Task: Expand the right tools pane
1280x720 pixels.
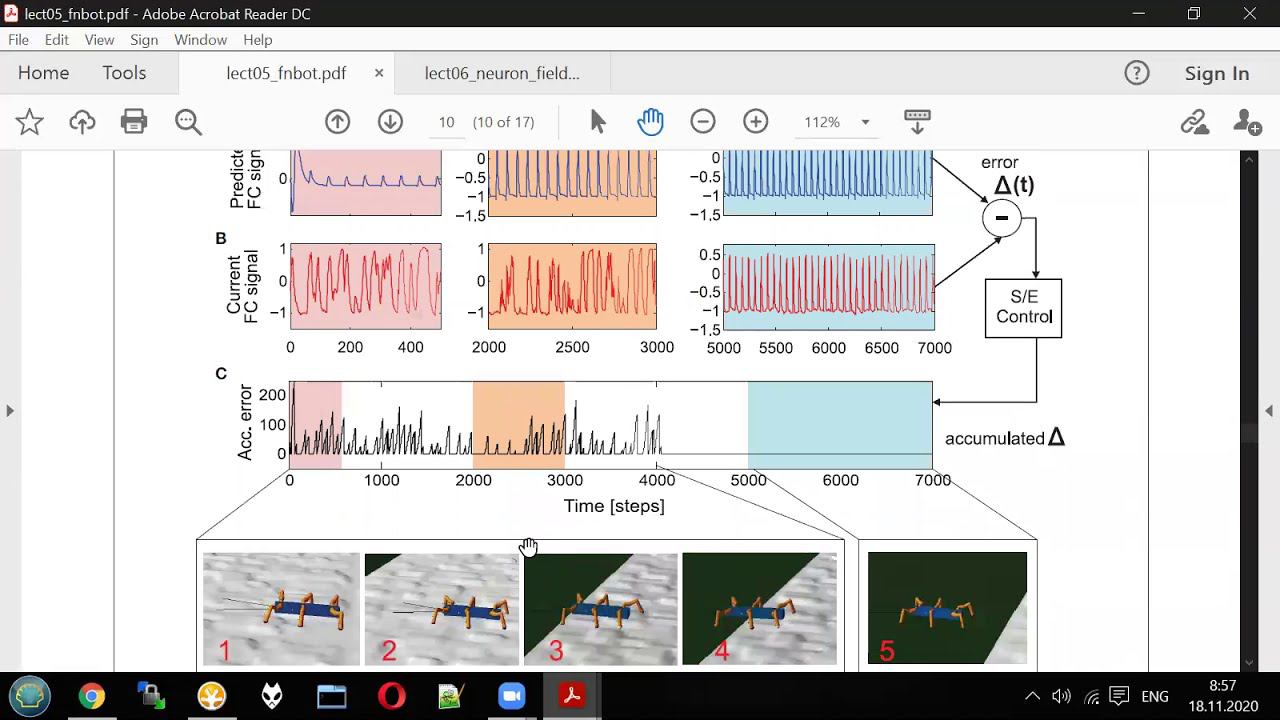Action: coord(1269,410)
